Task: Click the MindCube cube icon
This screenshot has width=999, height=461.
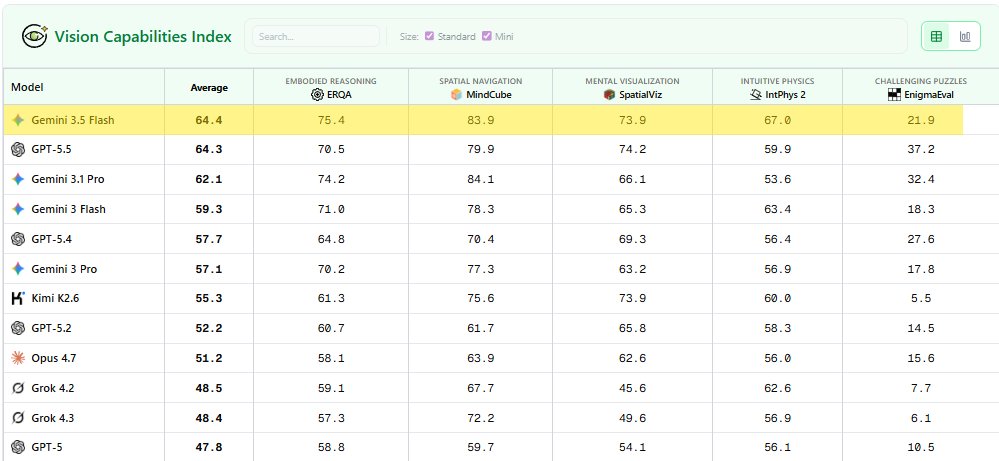Action: [456, 95]
